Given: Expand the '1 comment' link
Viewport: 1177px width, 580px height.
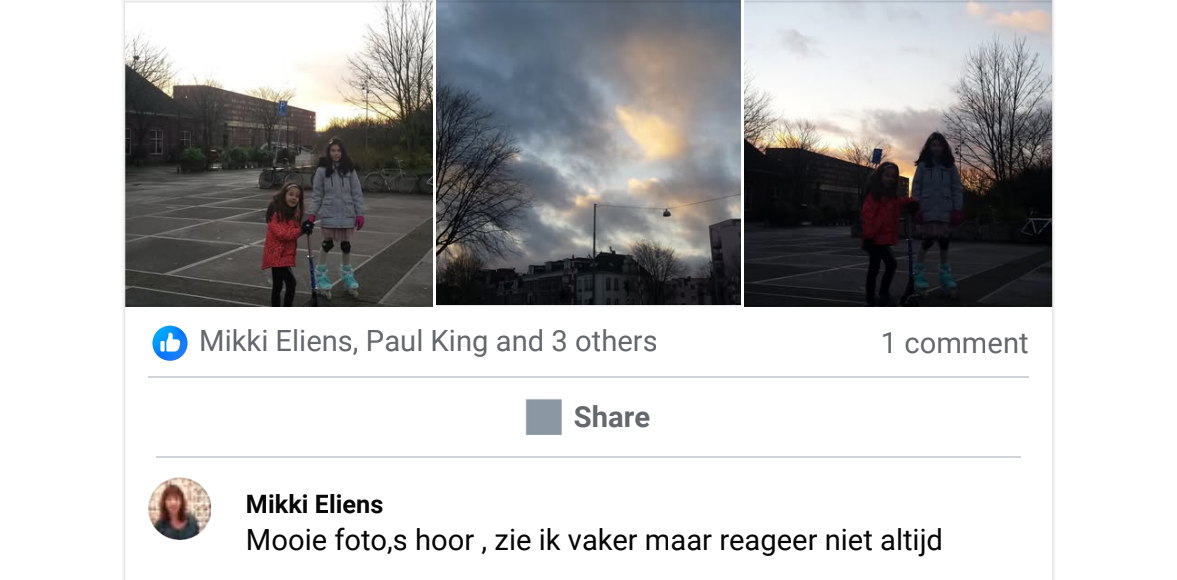Looking at the screenshot, I should point(954,343).
